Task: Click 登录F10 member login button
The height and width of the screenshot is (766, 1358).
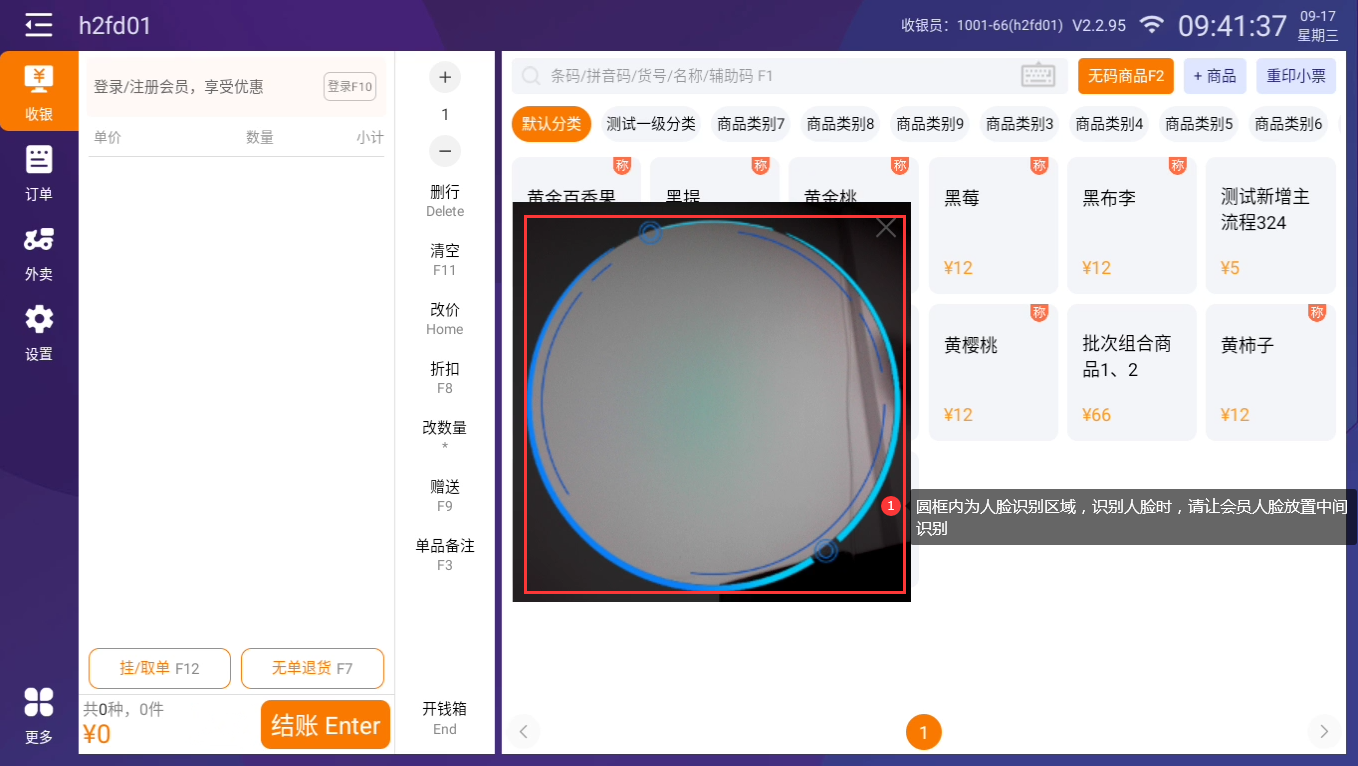Action: [x=349, y=87]
